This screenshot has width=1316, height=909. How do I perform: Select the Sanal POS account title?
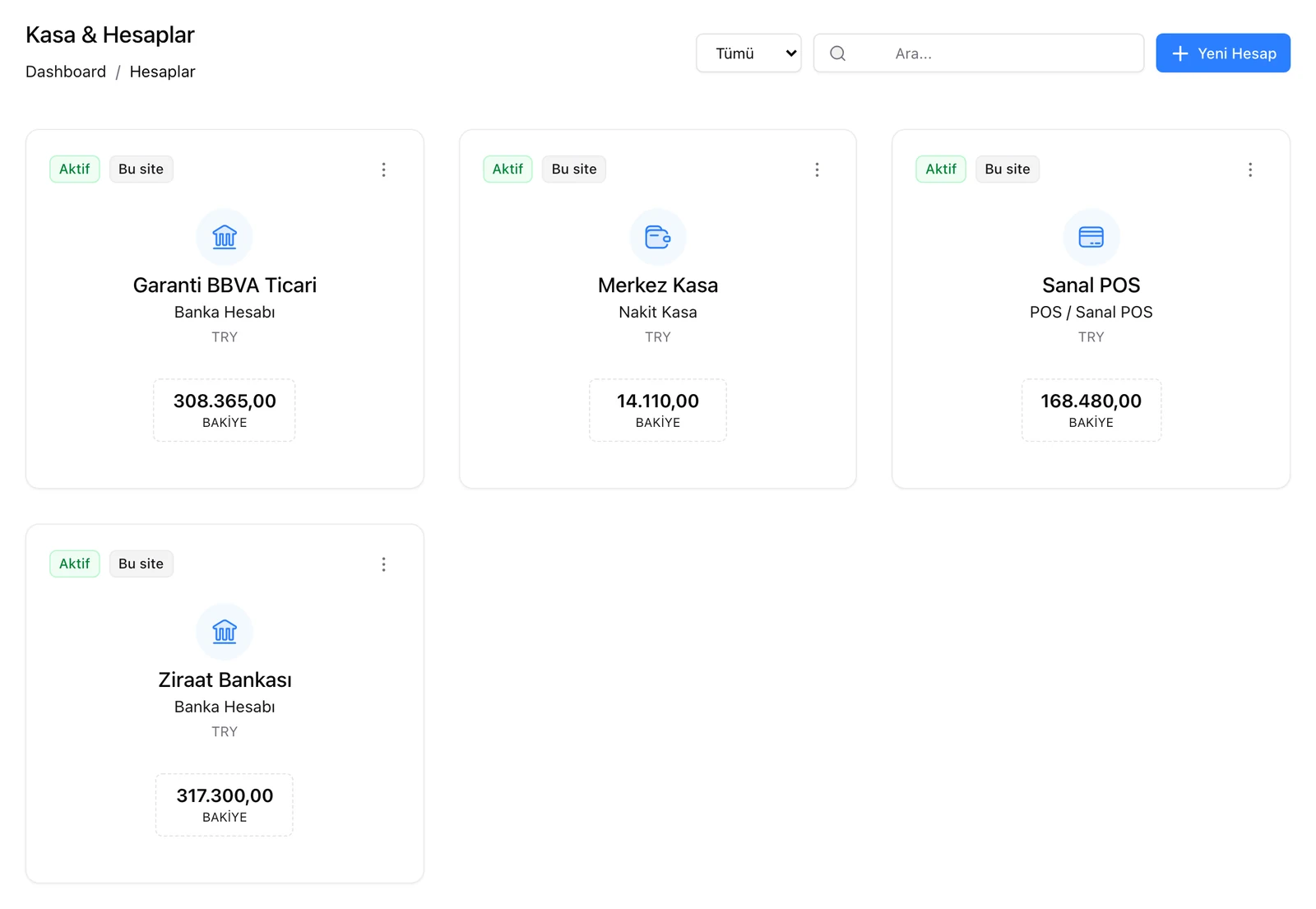[x=1091, y=285]
